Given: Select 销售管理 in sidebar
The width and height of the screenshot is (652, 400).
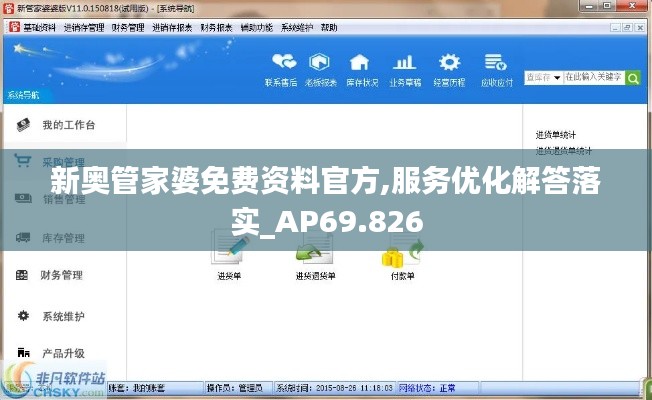Looking at the screenshot, I should pos(64,199).
